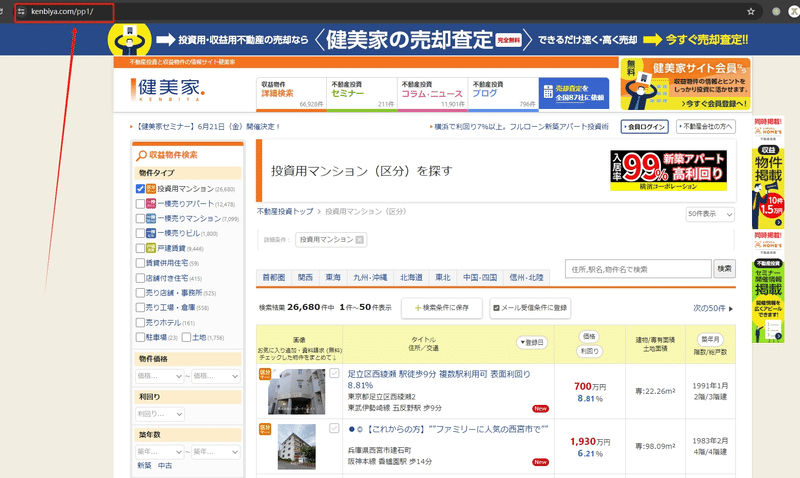Click the calculator icon for 売却査定
The height and width of the screenshot is (478, 800).
tap(548, 92)
